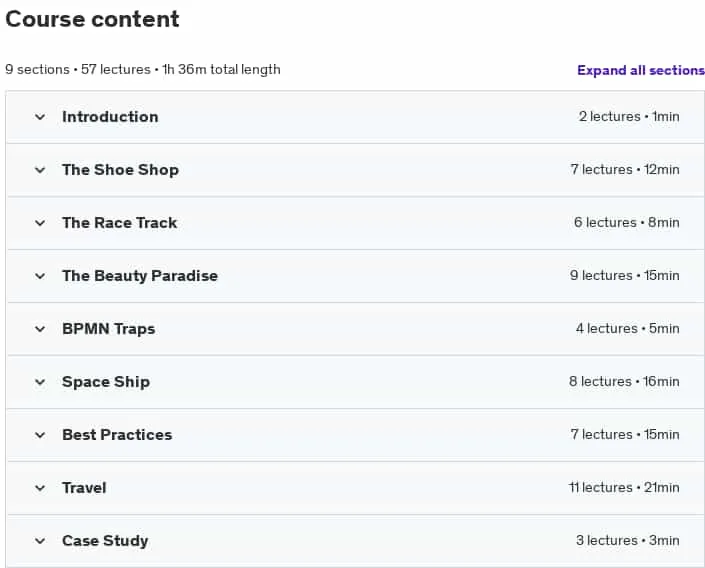Select the Best Practices section title

coord(117,435)
